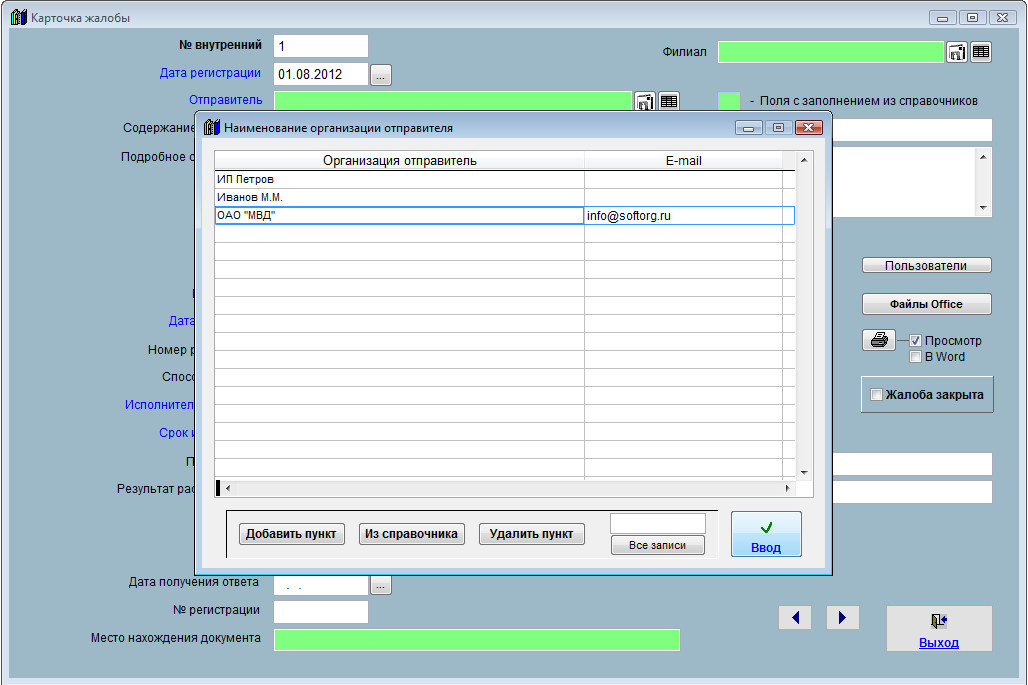
Task: Open the date picker next to Дата получения ответа
Action: (x=381, y=585)
